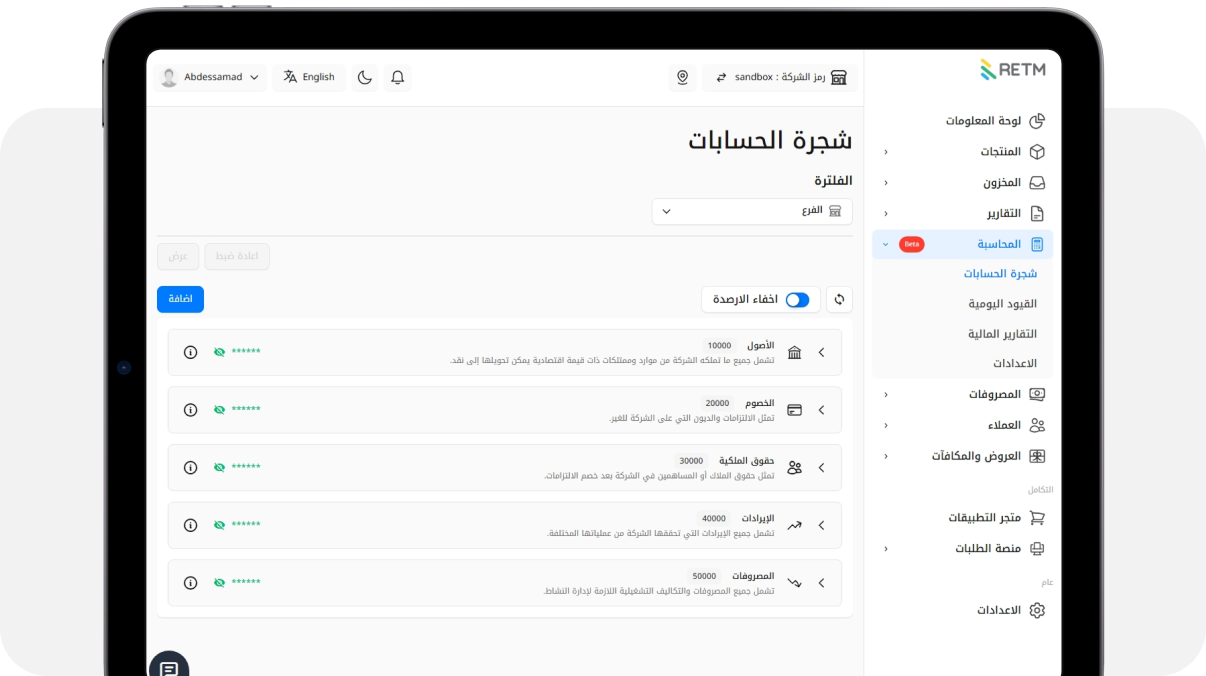Open القيود اليومية in the sidebar
The image size is (1206, 676).
tap(1002, 303)
